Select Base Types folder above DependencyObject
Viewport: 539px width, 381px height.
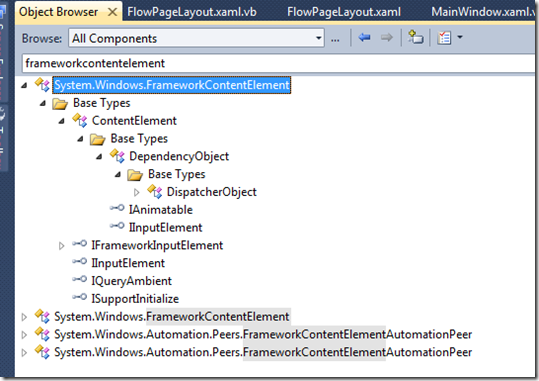pyautogui.click(x=139, y=139)
